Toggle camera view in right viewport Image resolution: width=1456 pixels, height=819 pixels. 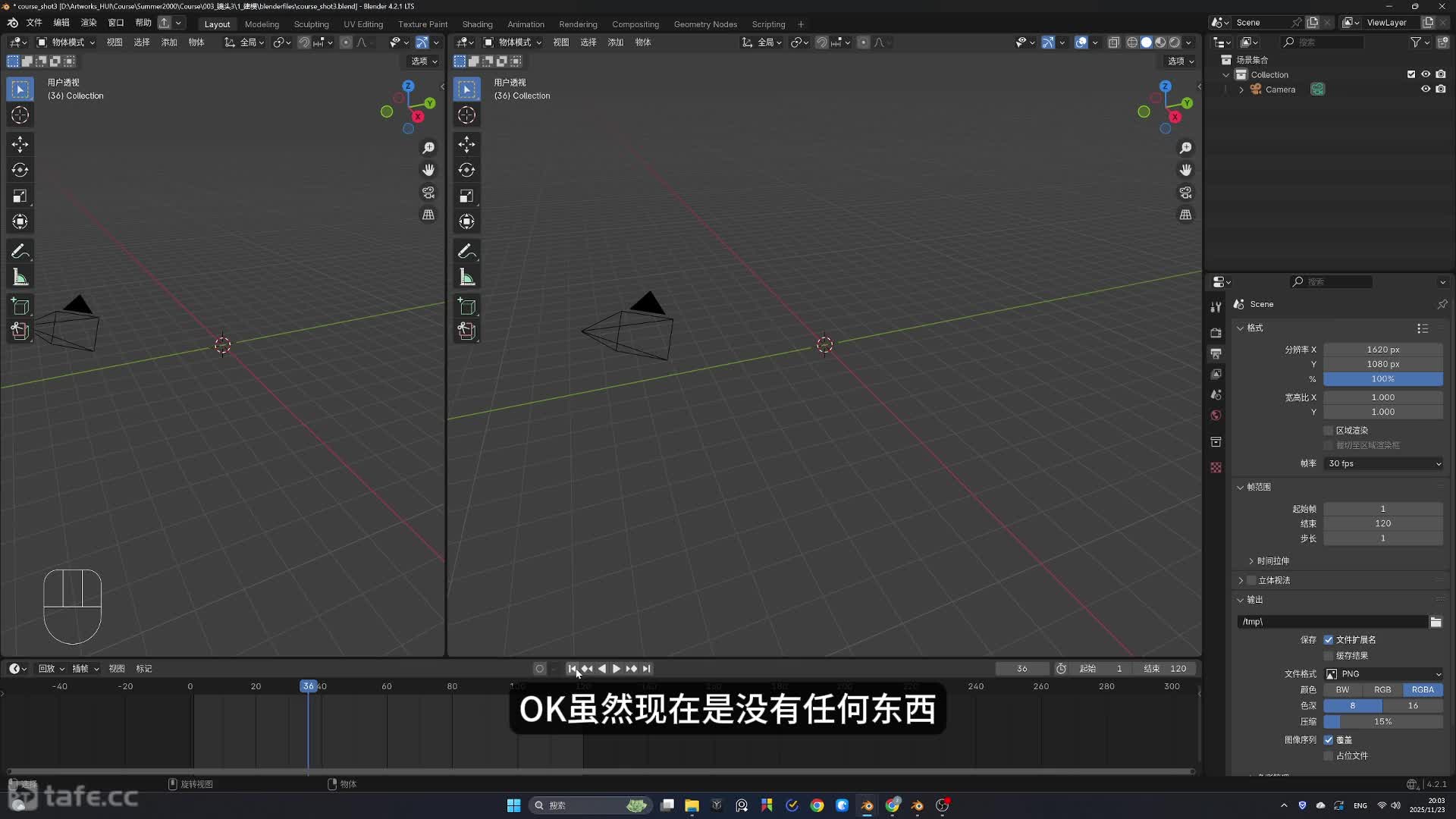coord(1185,193)
